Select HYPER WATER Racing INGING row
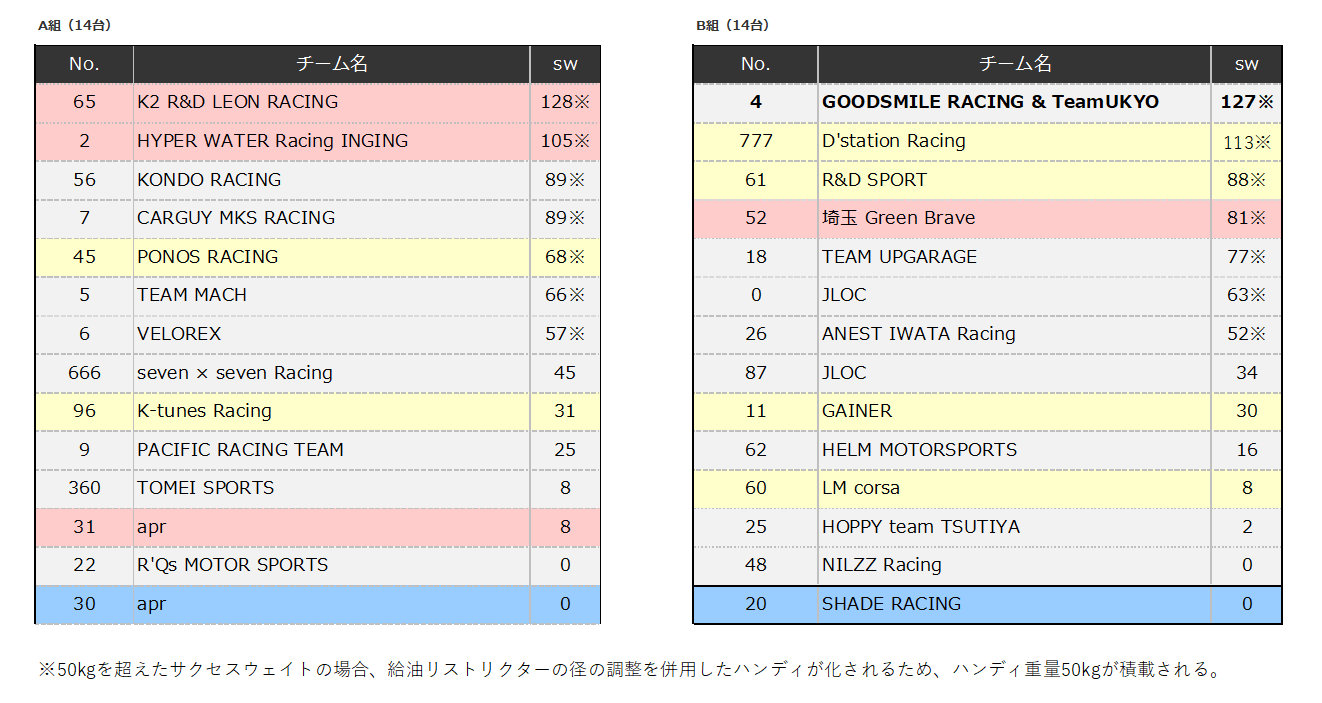Viewport: 1322px width, 703px height. [x=272, y=141]
